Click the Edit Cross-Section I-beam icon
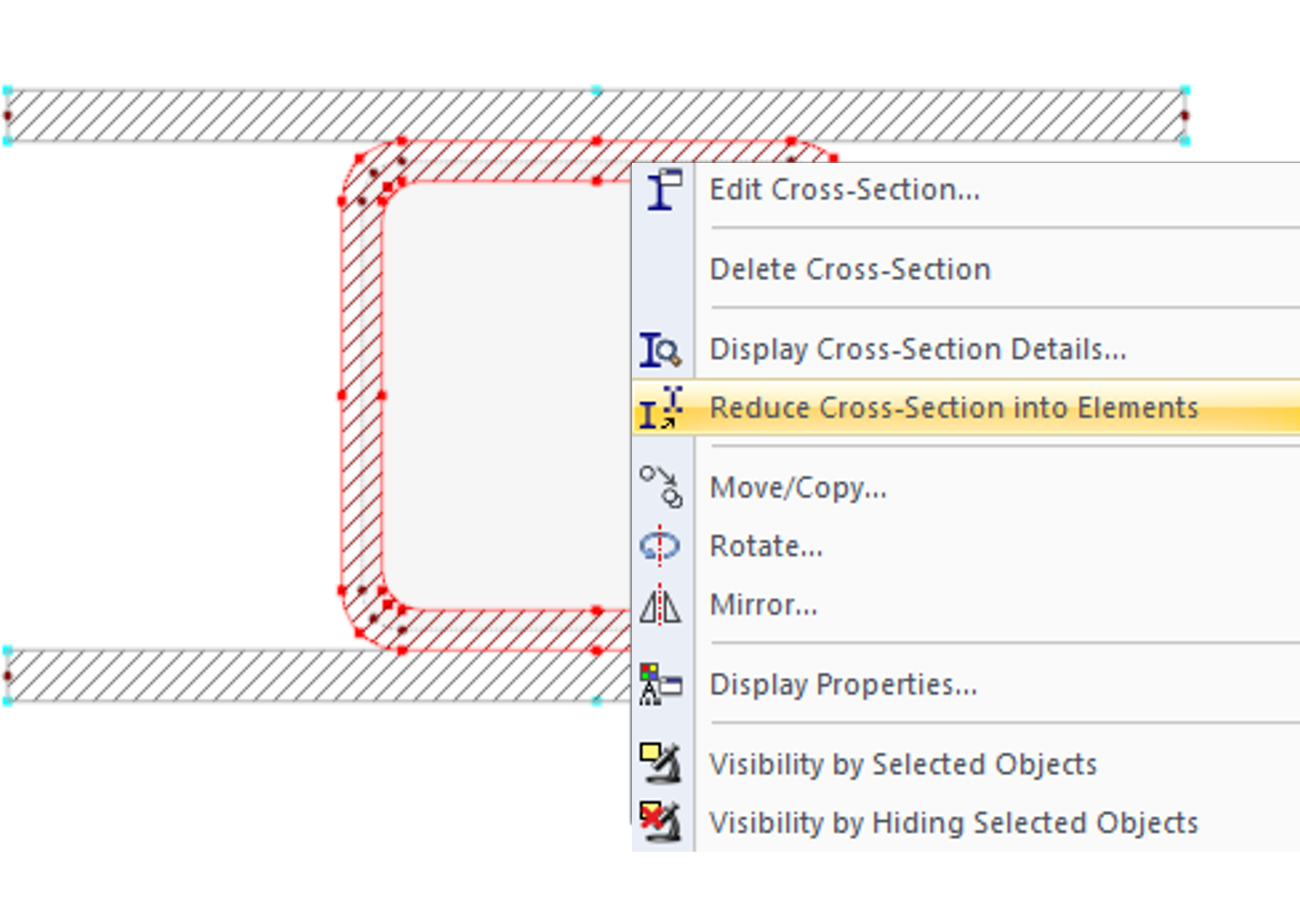The image size is (1300, 900). (x=663, y=189)
